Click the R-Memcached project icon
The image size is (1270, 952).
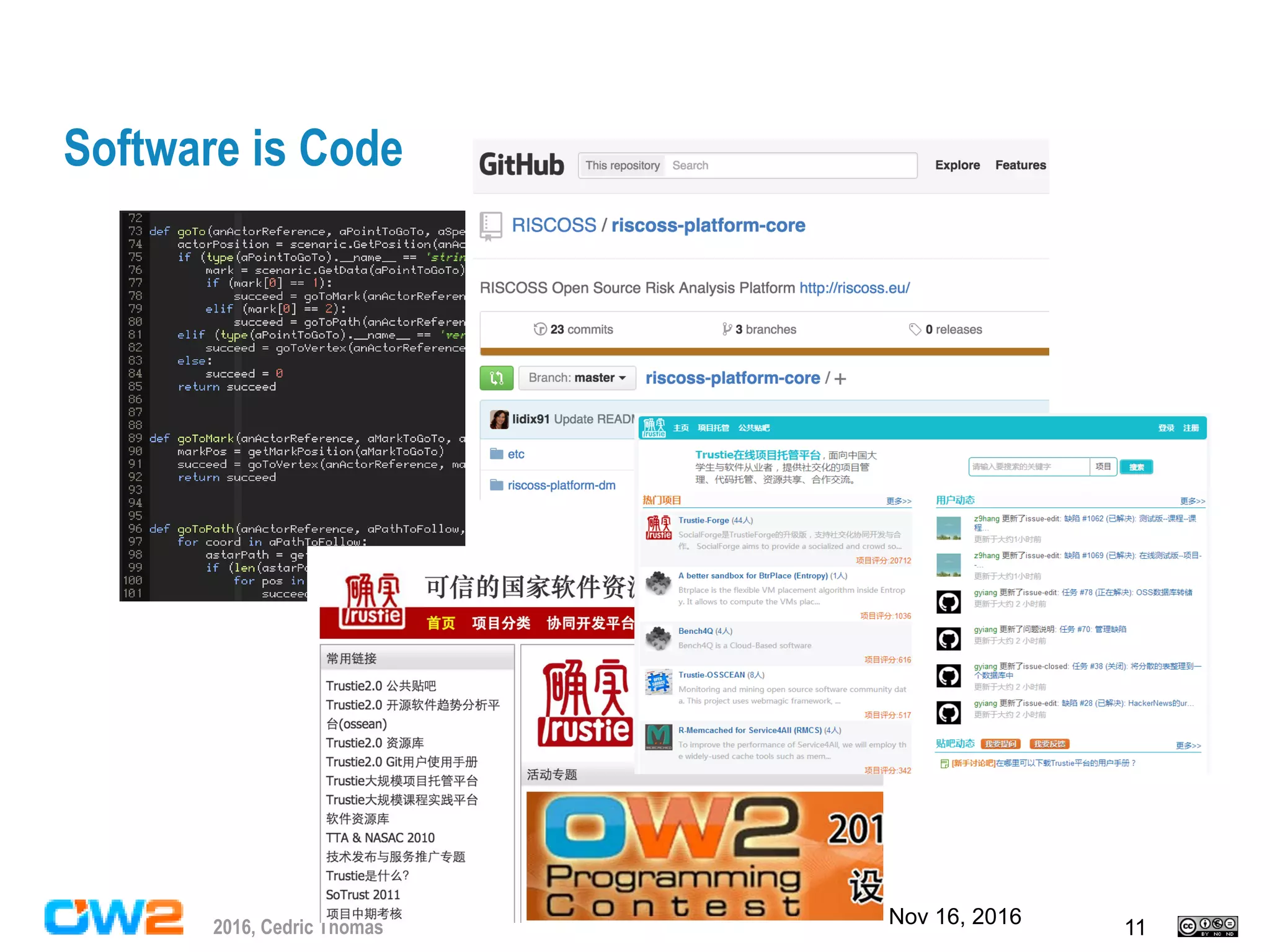click(659, 737)
